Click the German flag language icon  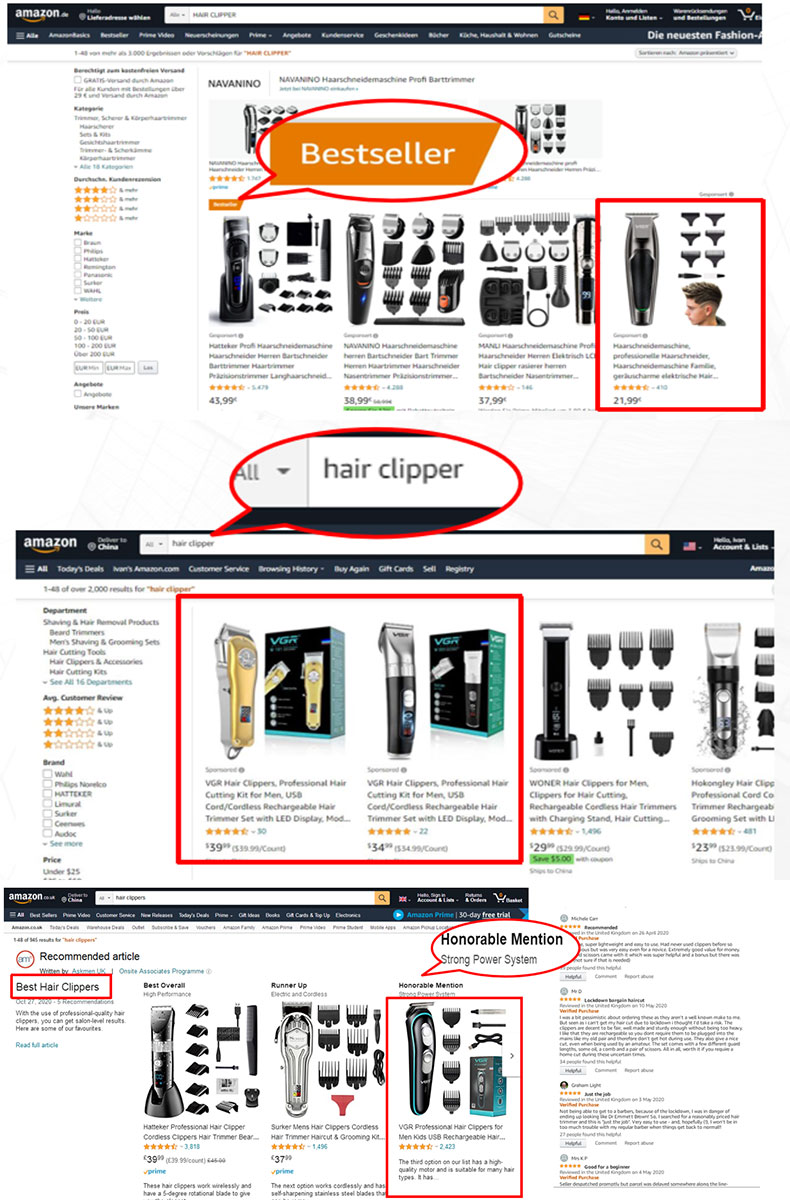pyautogui.click(x=584, y=17)
